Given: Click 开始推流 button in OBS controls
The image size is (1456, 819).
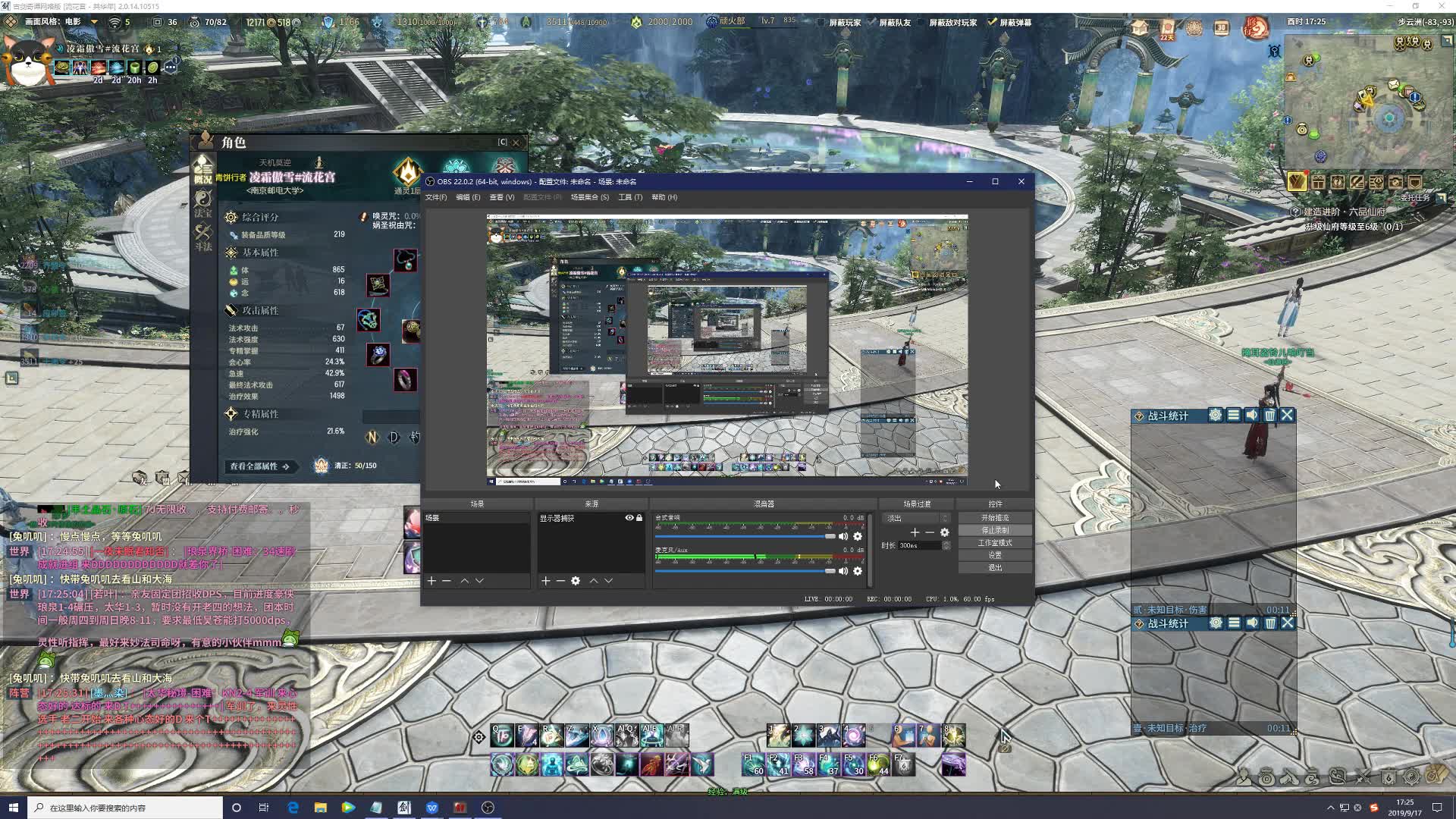Looking at the screenshot, I should (x=995, y=518).
